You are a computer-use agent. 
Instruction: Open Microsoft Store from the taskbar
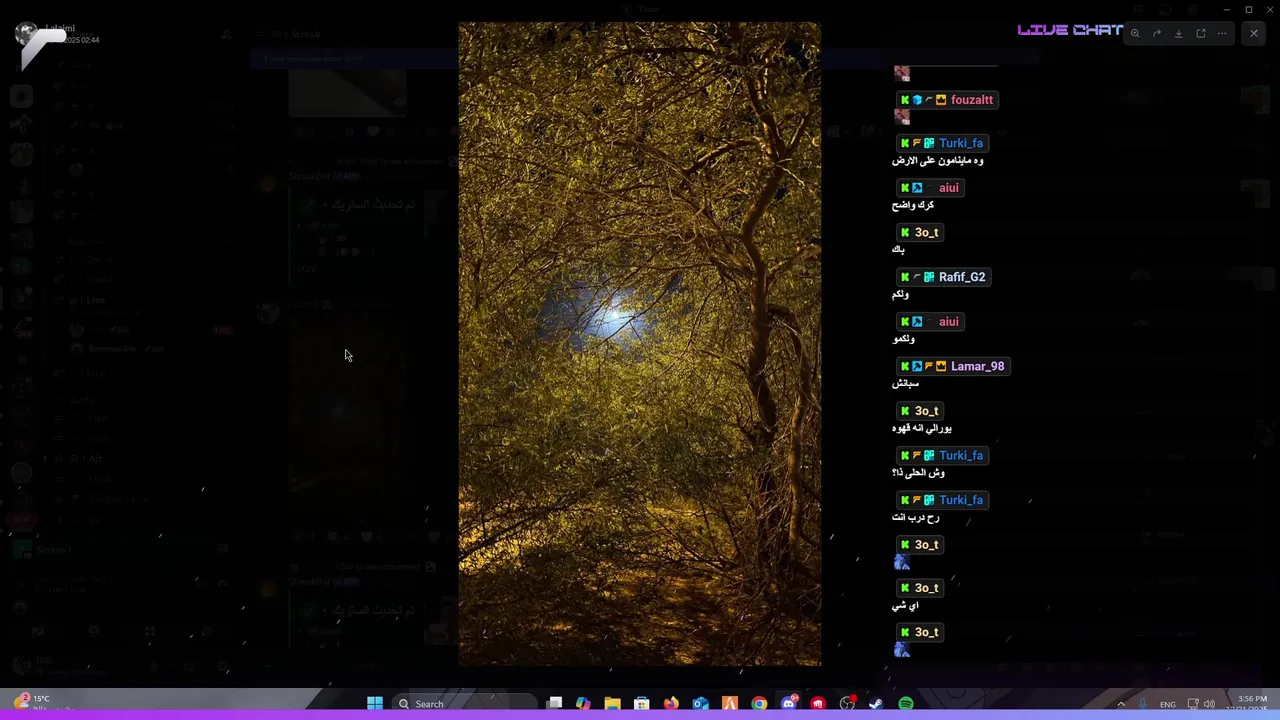coord(642,704)
